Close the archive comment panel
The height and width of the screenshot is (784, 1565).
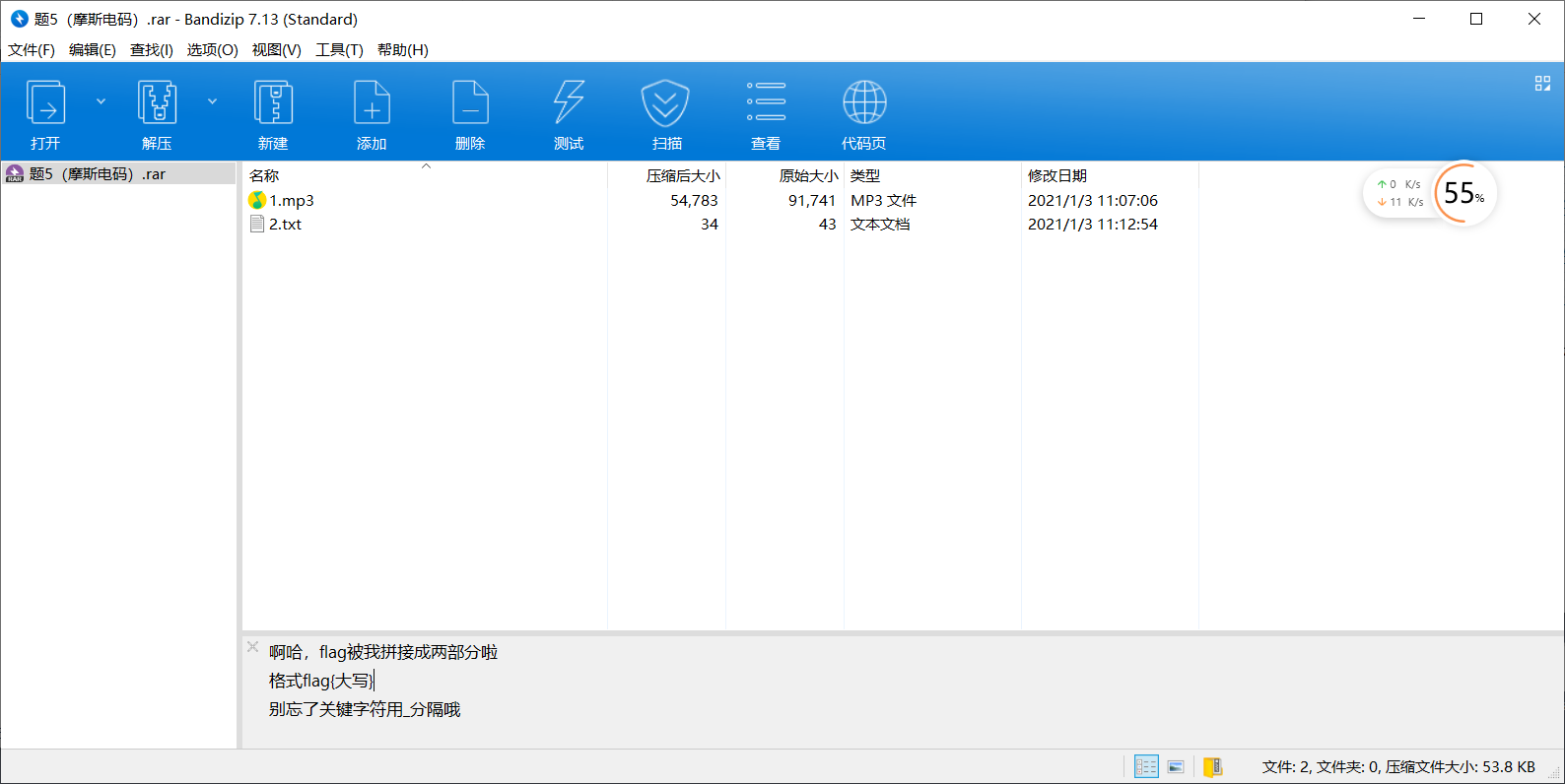[252, 647]
